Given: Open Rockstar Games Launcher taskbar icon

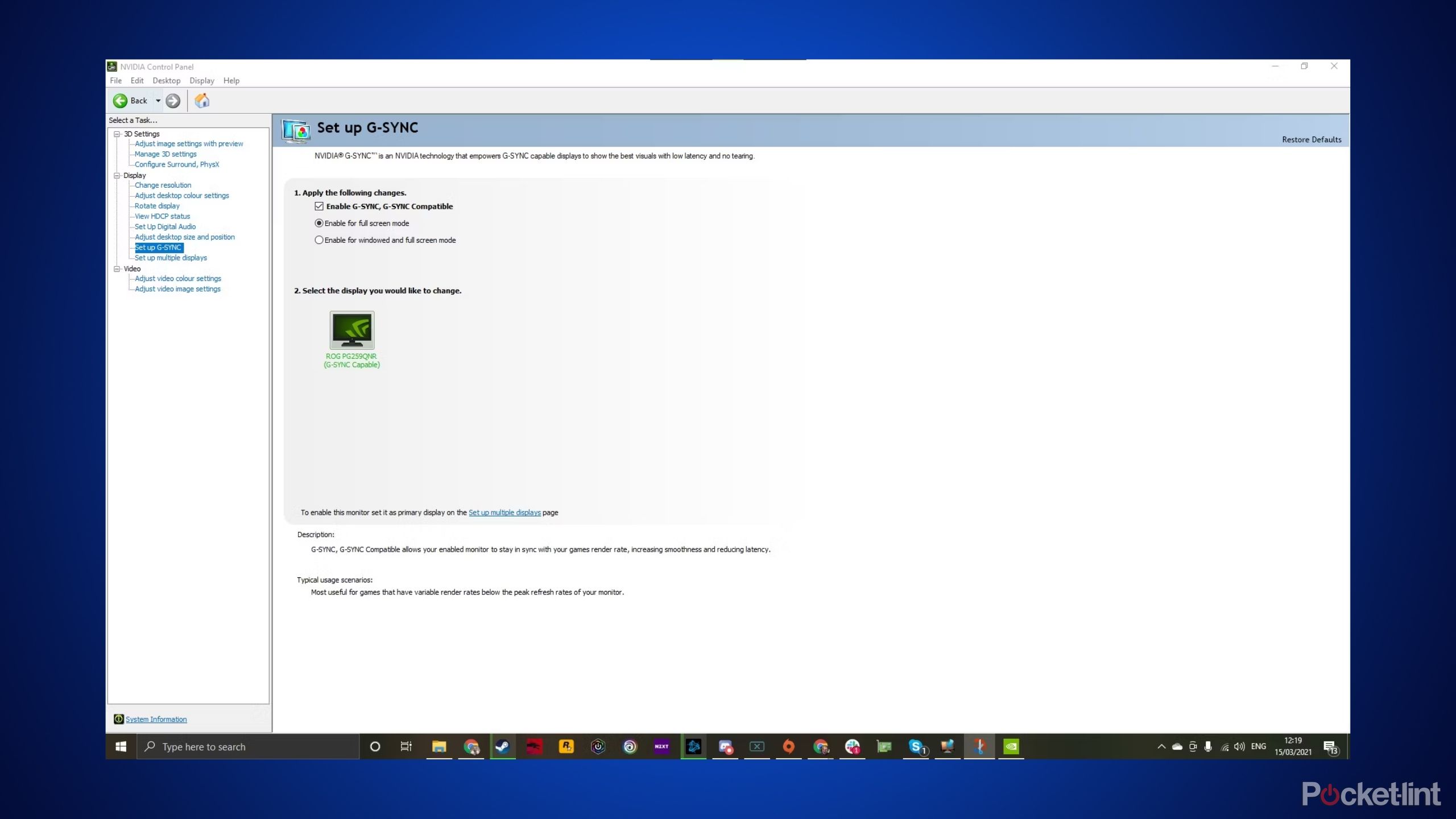Looking at the screenshot, I should (566, 747).
